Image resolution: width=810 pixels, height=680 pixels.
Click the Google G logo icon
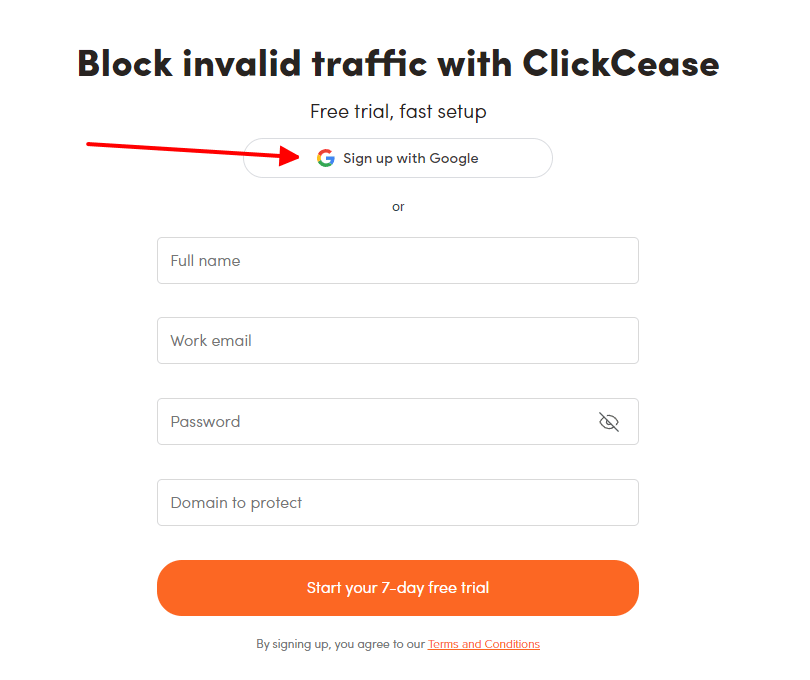coord(326,158)
